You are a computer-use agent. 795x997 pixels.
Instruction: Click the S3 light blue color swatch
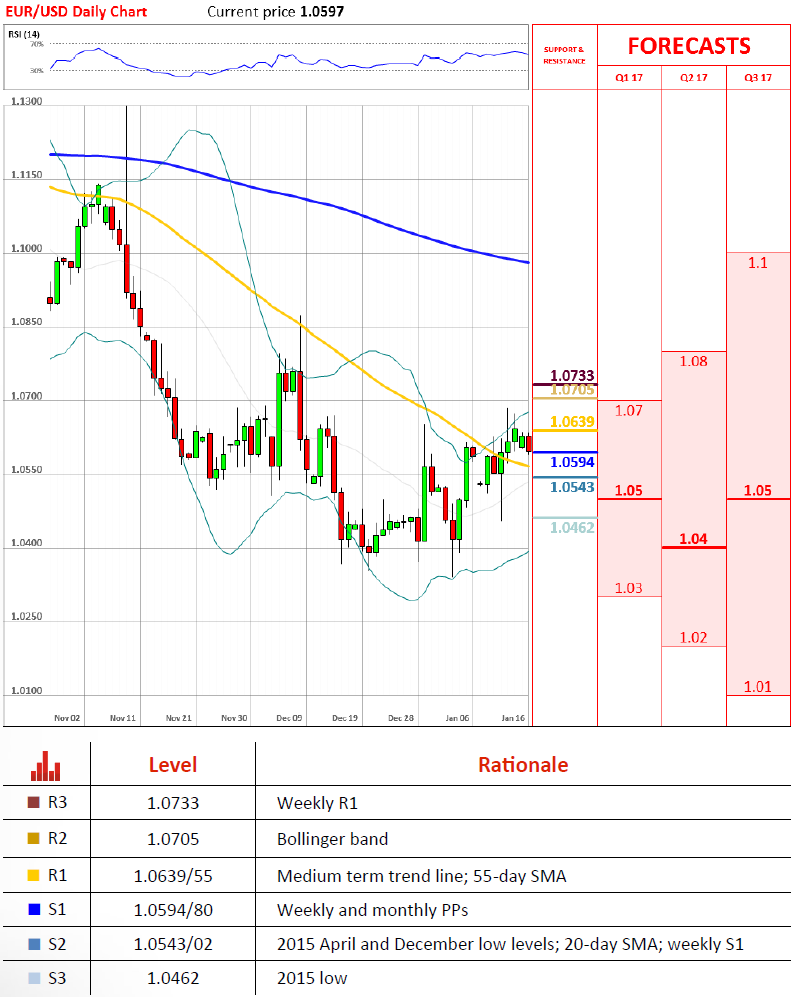pyautogui.click(x=34, y=978)
